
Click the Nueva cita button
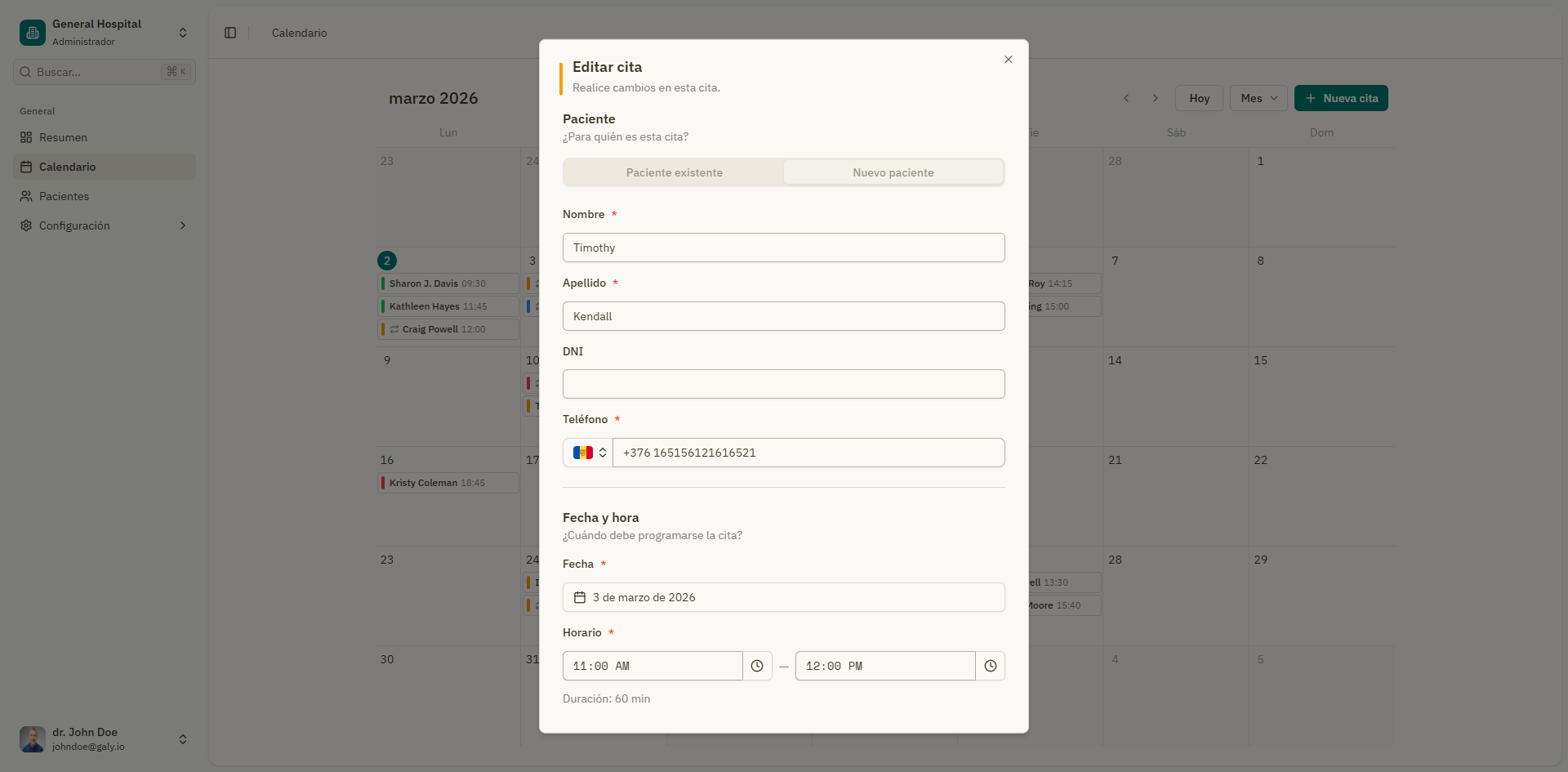pyautogui.click(x=1341, y=98)
